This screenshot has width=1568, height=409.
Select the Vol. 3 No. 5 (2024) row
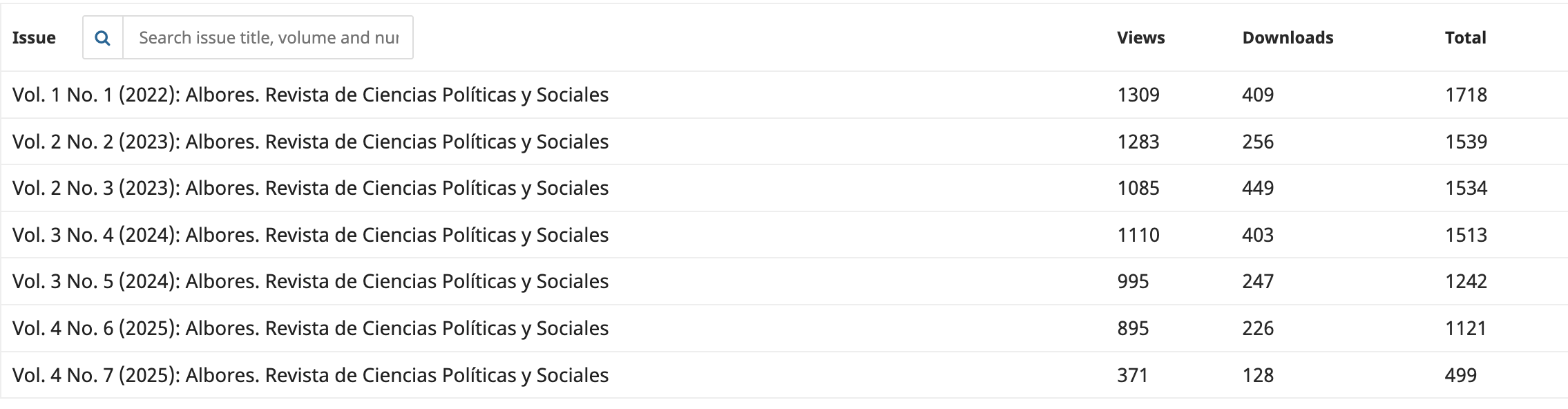tap(310, 281)
